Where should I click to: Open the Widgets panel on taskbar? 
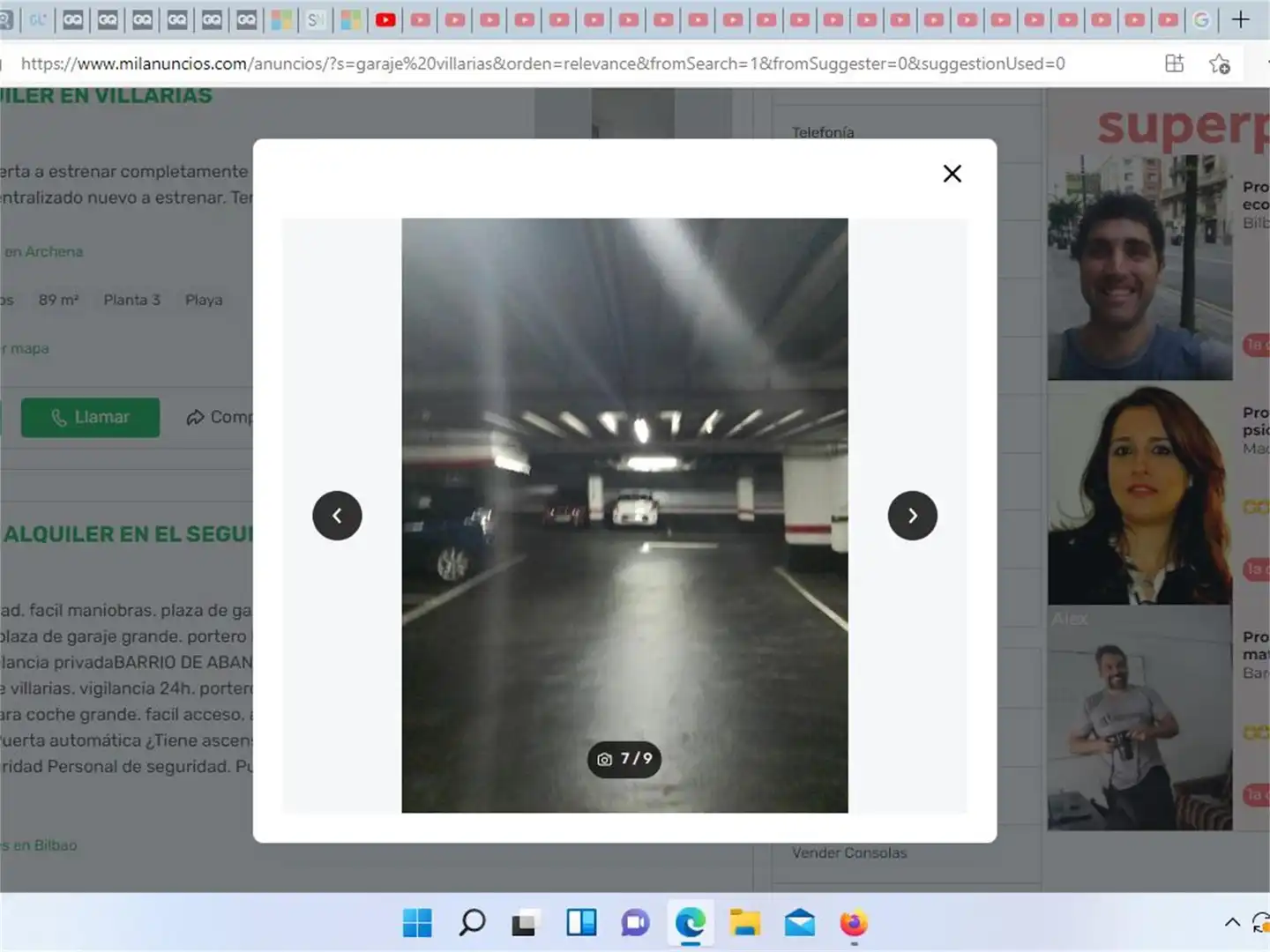coord(581,923)
